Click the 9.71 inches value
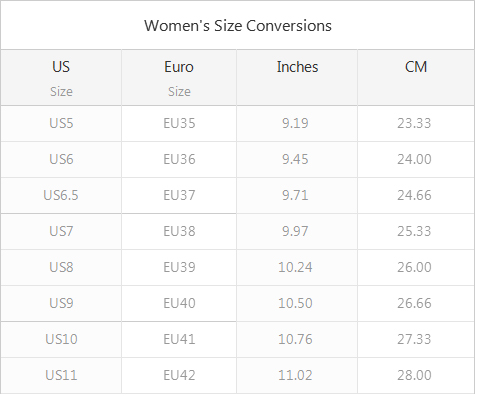This screenshot has height=396, width=477. pyautogui.click(x=295, y=195)
